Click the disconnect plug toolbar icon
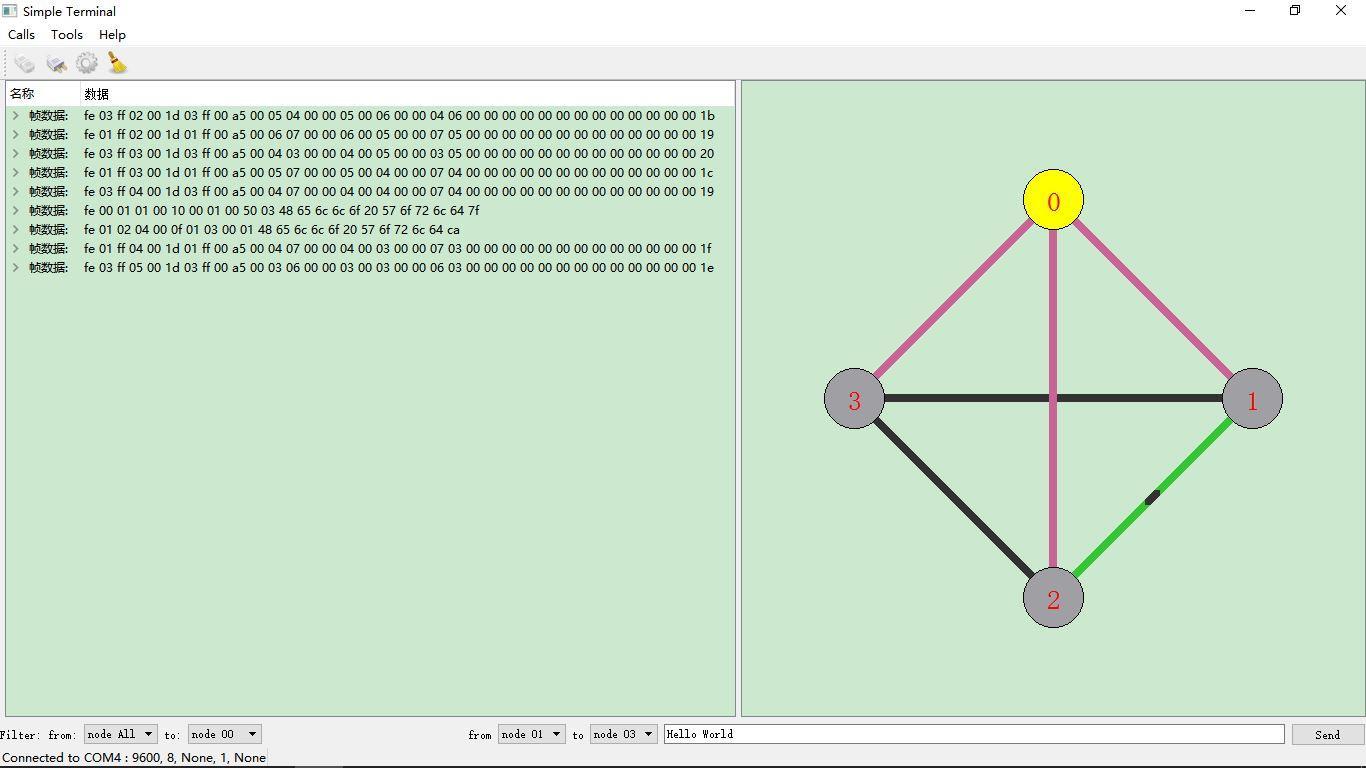The image size is (1366, 768). tap(56, 64)
